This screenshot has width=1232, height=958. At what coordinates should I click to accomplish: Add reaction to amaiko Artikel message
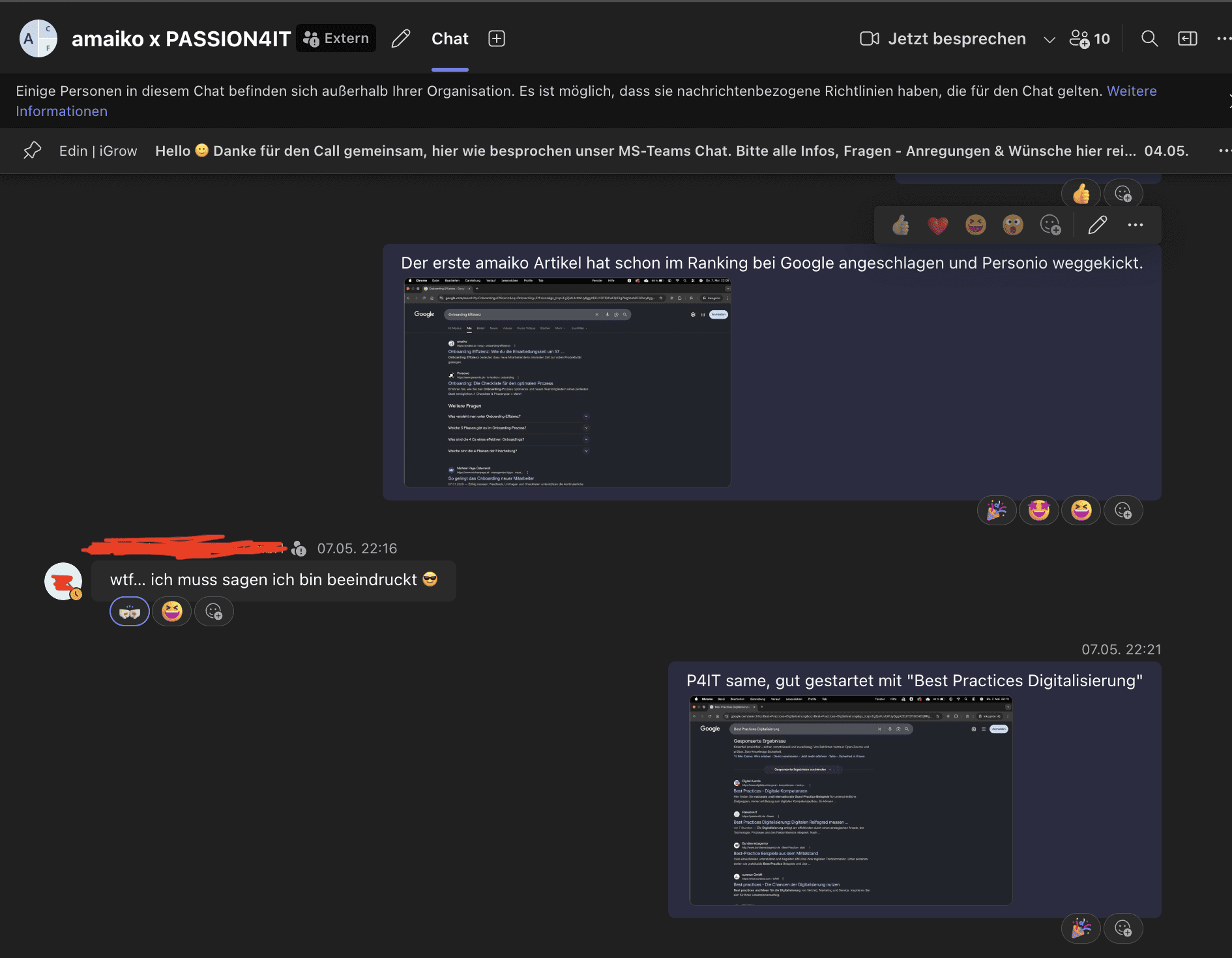1123,510
